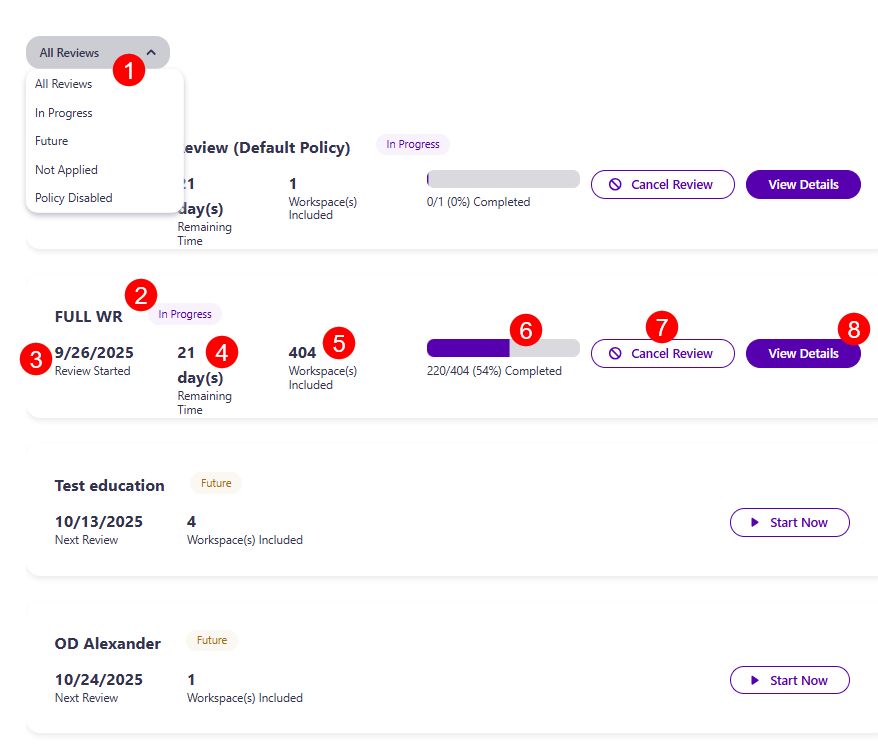Click the FULL WR progress bar
This screenshot has width=878, height=745.
point(502,347)
